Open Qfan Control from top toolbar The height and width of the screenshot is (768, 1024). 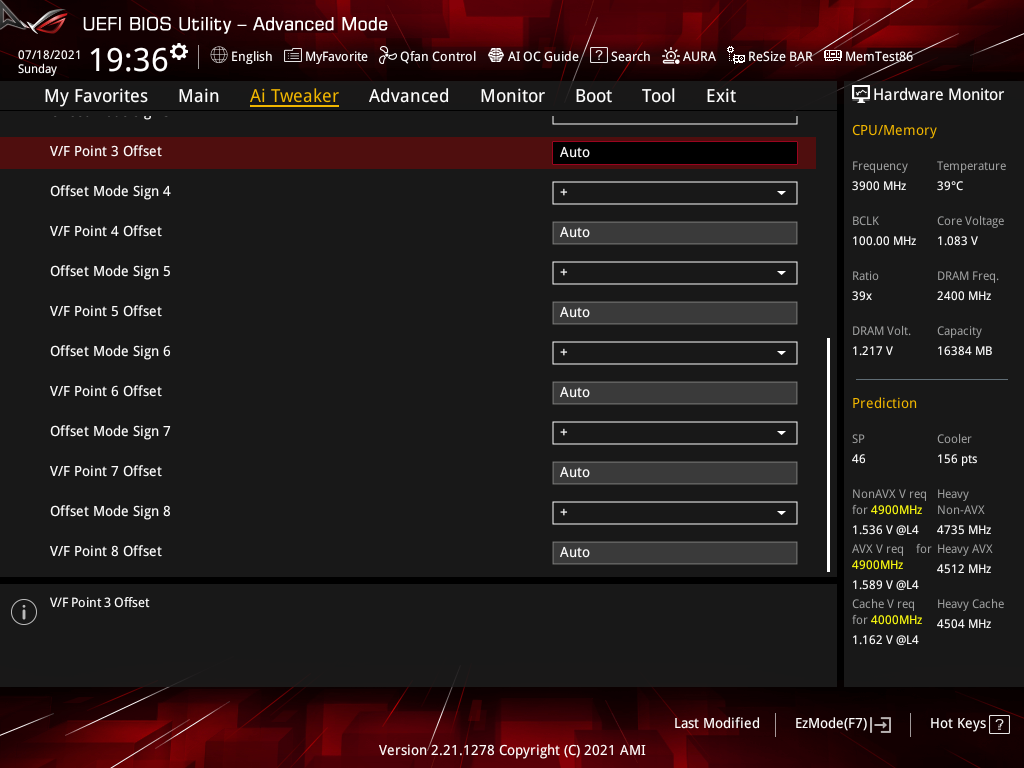pyautogui.click(x=427, y=56)
